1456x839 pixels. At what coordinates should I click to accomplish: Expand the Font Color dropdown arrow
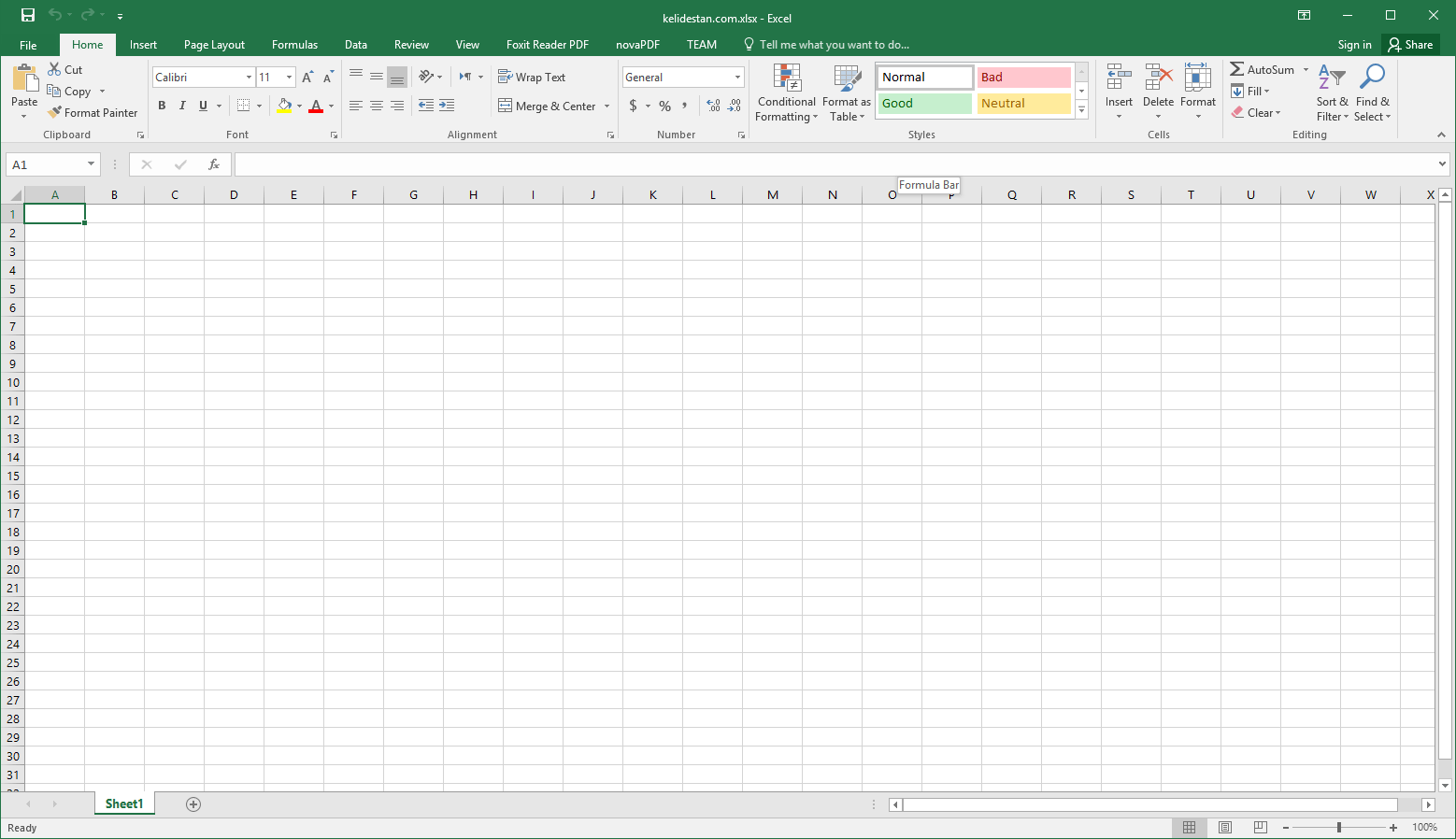[x=331, y=106]
